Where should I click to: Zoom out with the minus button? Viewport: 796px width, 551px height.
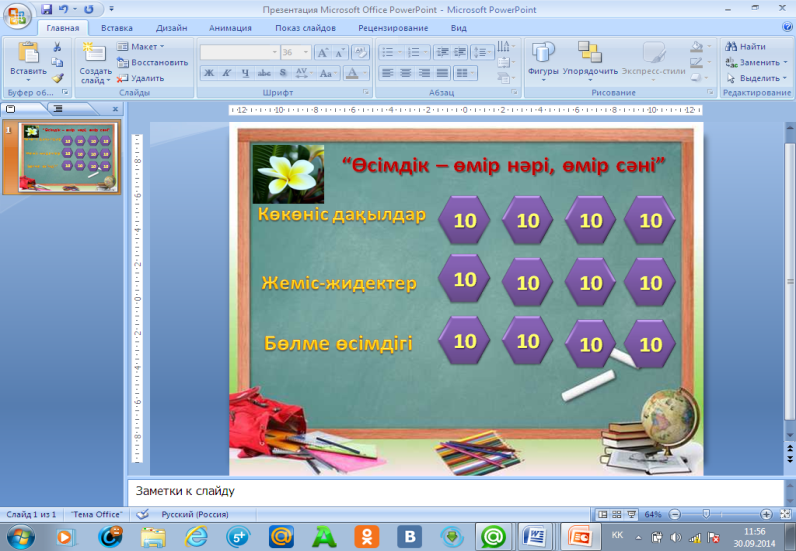(675, 514)
